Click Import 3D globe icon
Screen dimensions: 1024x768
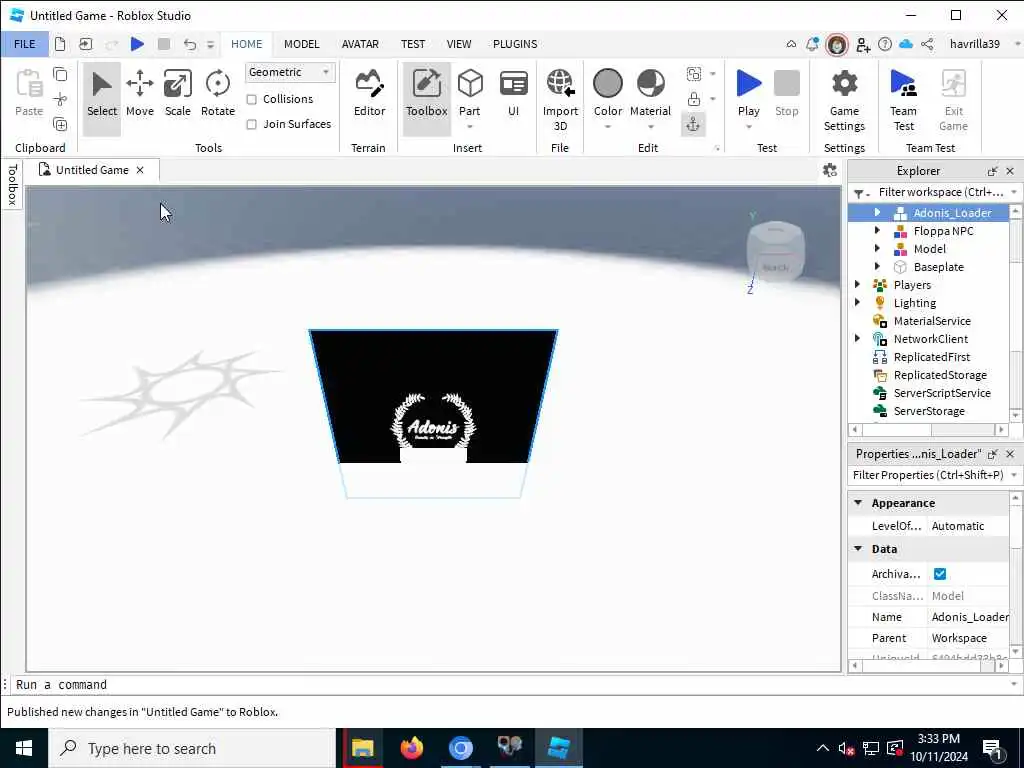[x=560, y=84]
